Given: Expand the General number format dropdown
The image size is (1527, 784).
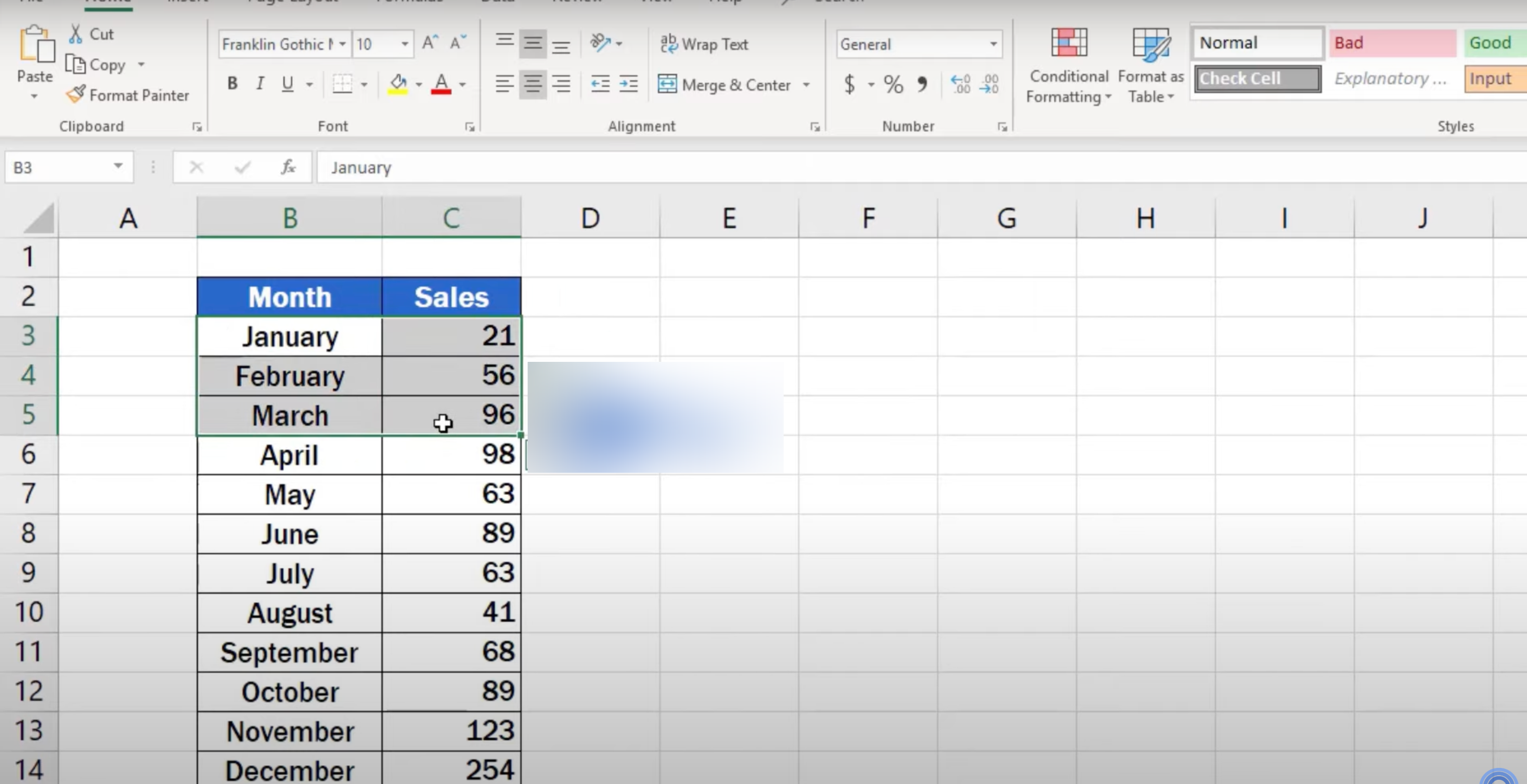Looking at the screenshot, I should coord(993,44).
